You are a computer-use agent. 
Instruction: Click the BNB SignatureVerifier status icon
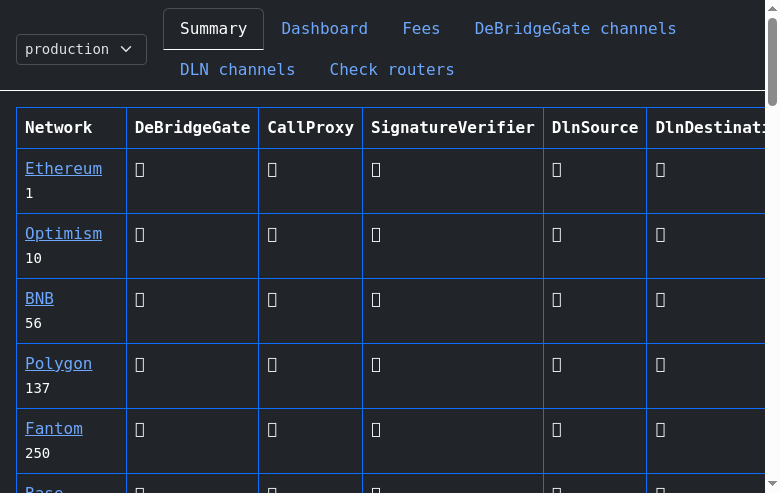pos(376,300)
